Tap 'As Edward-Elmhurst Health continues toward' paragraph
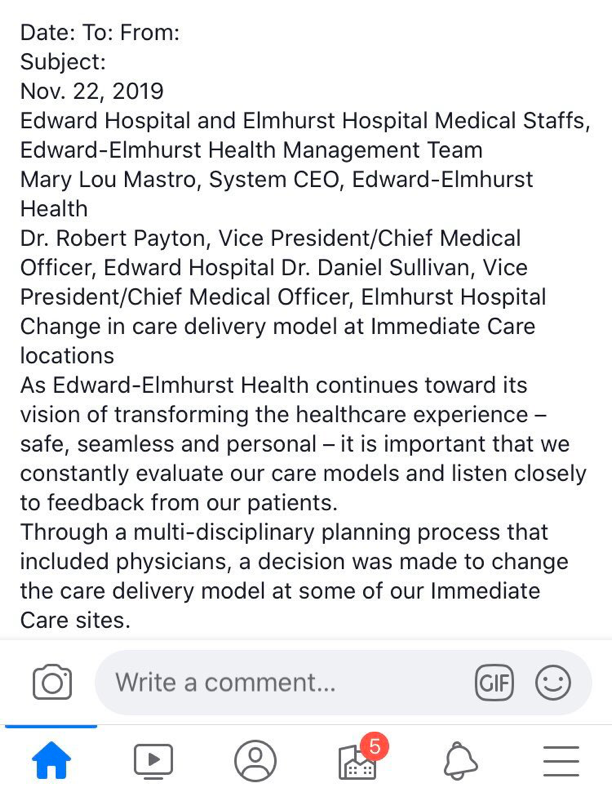The image size is (612, 797). [274, 386]
